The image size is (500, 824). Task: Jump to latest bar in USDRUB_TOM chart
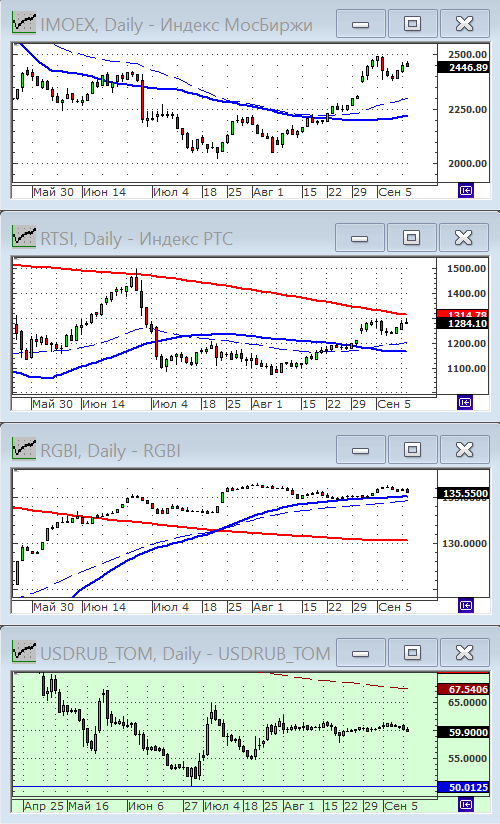466,805
